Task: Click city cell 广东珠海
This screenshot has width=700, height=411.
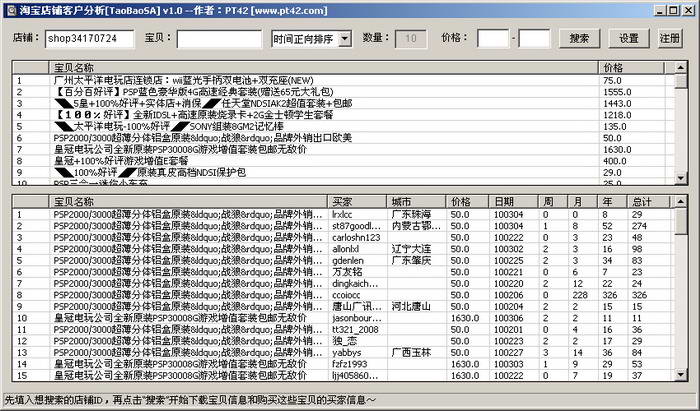Action: coord(411,215)
